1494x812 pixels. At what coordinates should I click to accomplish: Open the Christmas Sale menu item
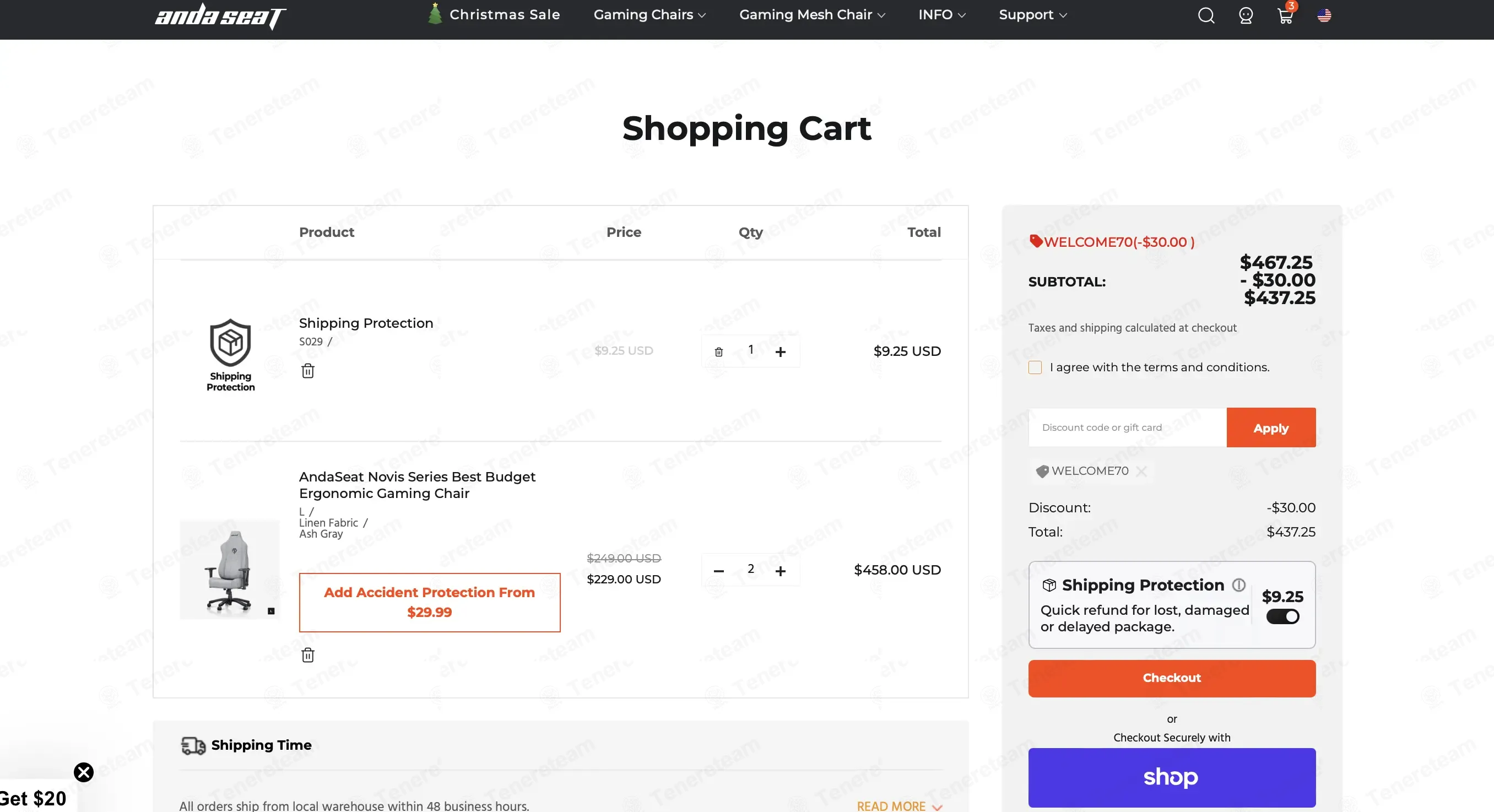[504, 14]
